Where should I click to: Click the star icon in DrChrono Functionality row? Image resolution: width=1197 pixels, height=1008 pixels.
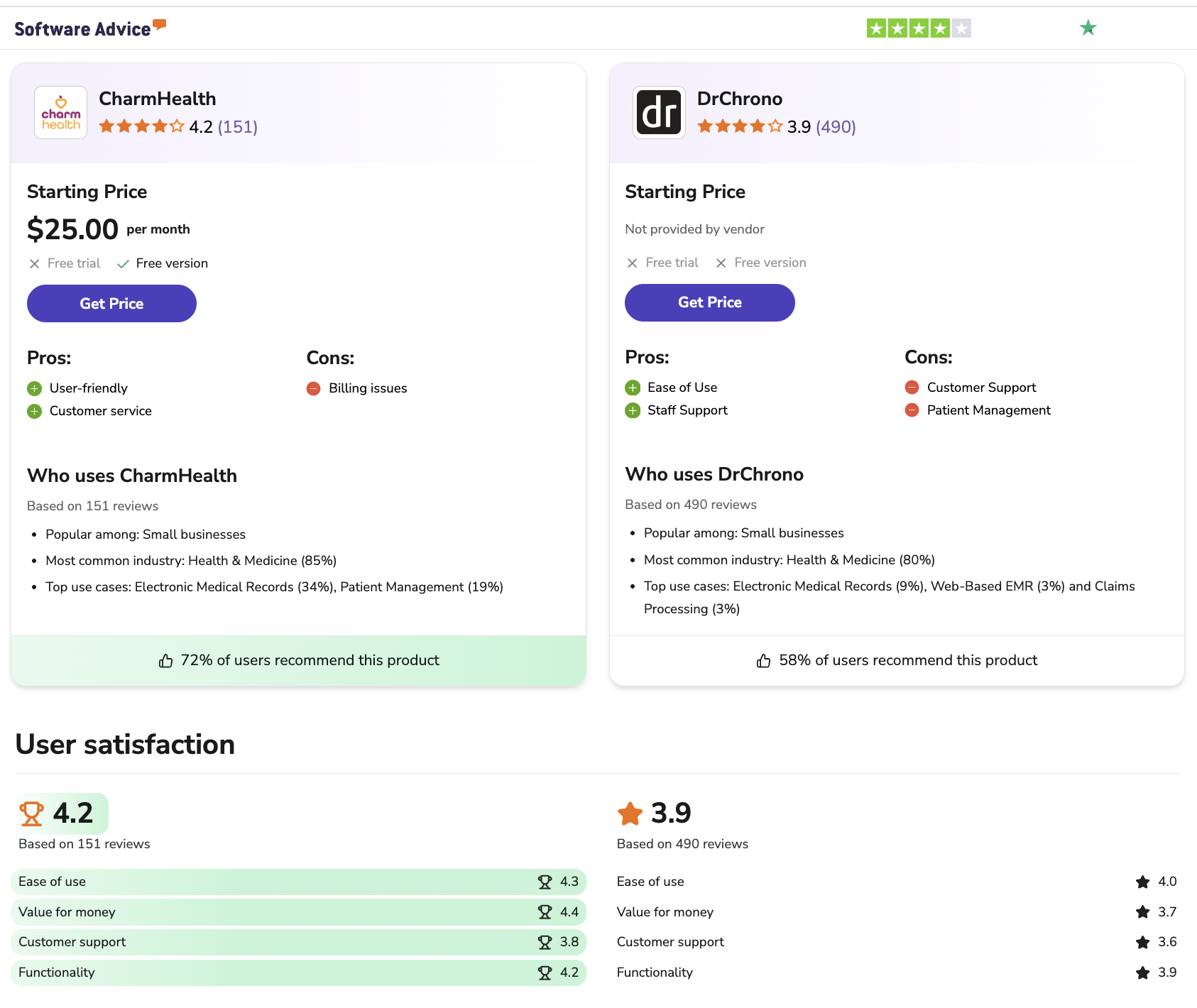pyautogui.click(x=1143, y=973)
